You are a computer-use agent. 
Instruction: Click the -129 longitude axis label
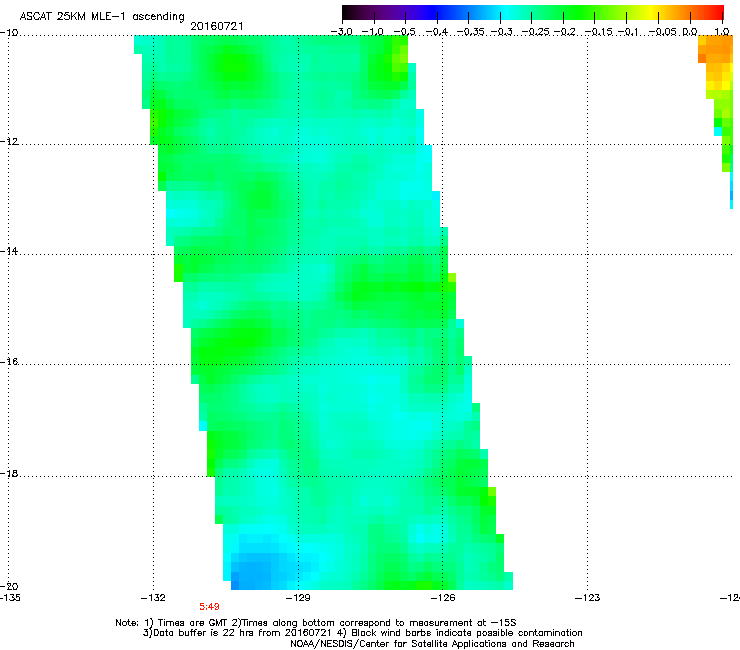[298, 598]
